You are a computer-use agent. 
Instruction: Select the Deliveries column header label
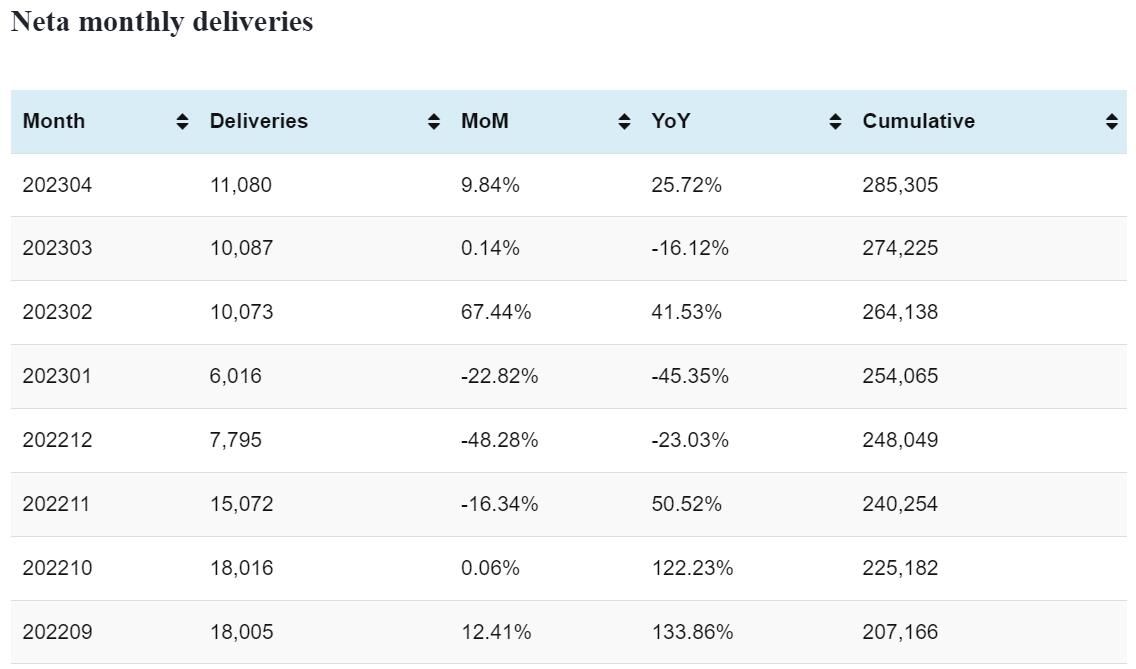click(259, 121)
